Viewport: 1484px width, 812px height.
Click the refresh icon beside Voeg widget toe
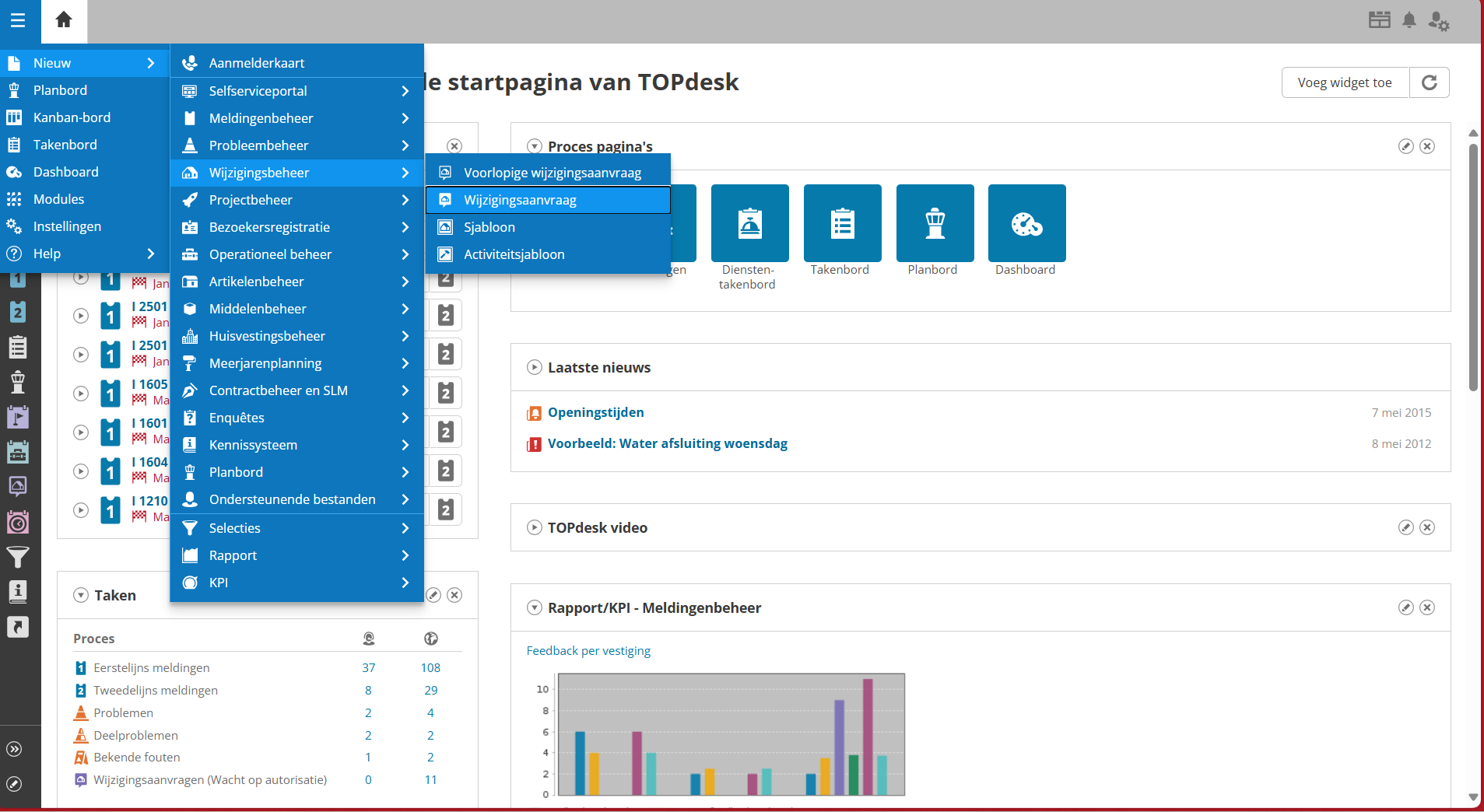(1429, 82)
